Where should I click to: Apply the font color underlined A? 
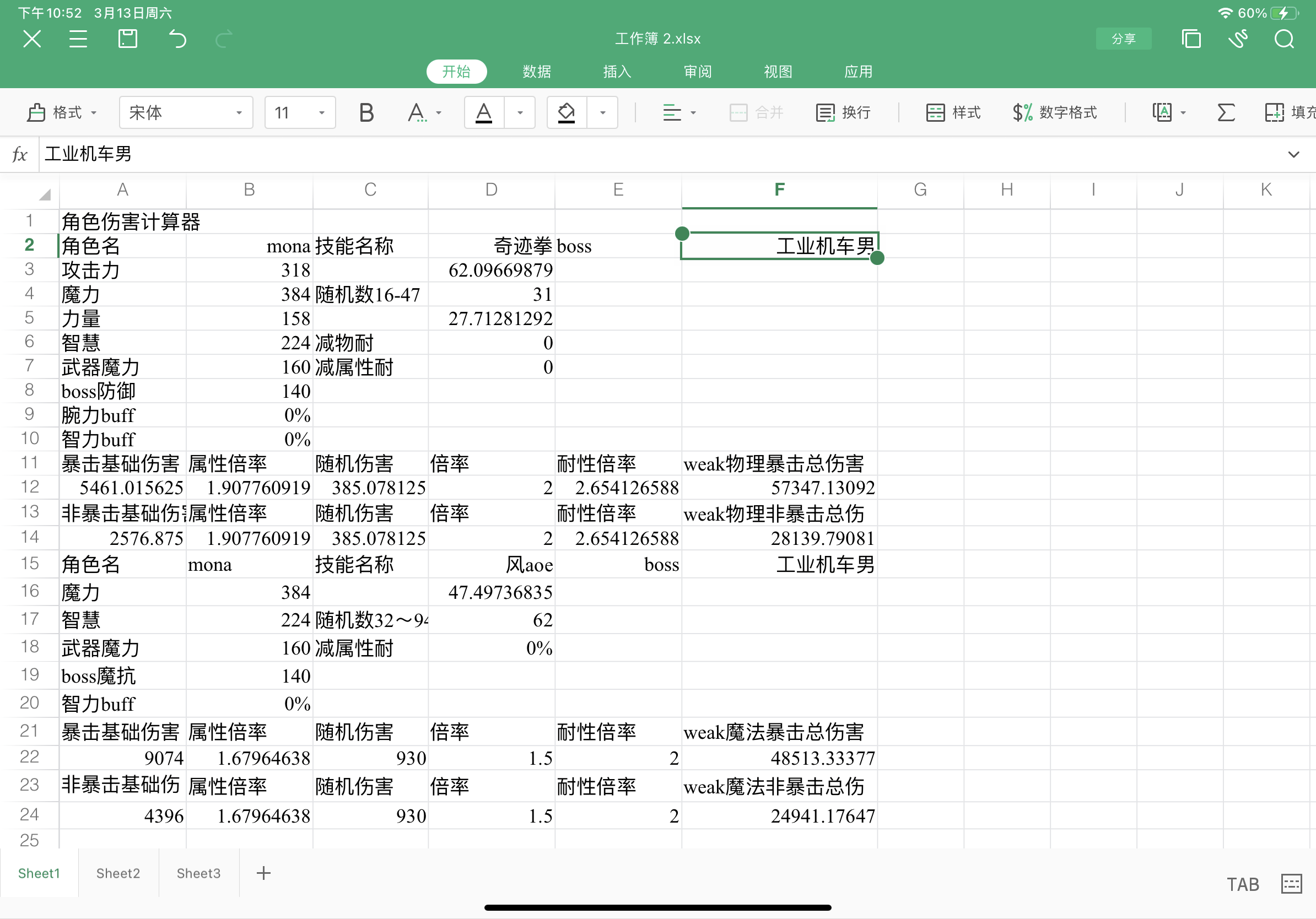point(484,112)
